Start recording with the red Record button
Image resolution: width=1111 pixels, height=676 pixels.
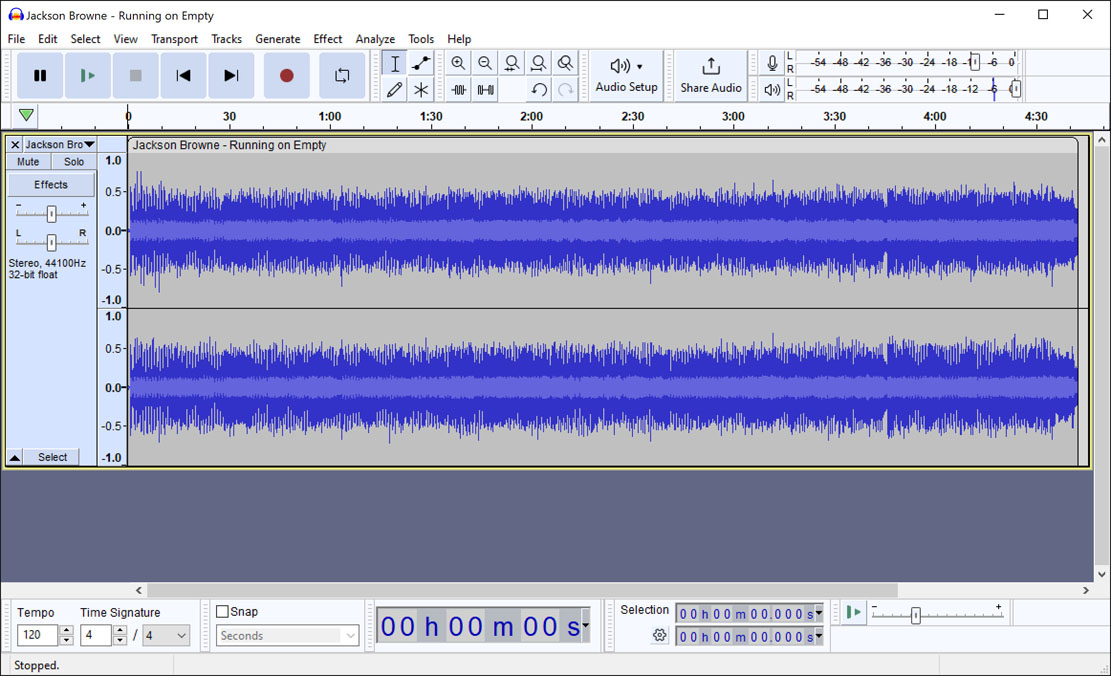click(286, 75)
